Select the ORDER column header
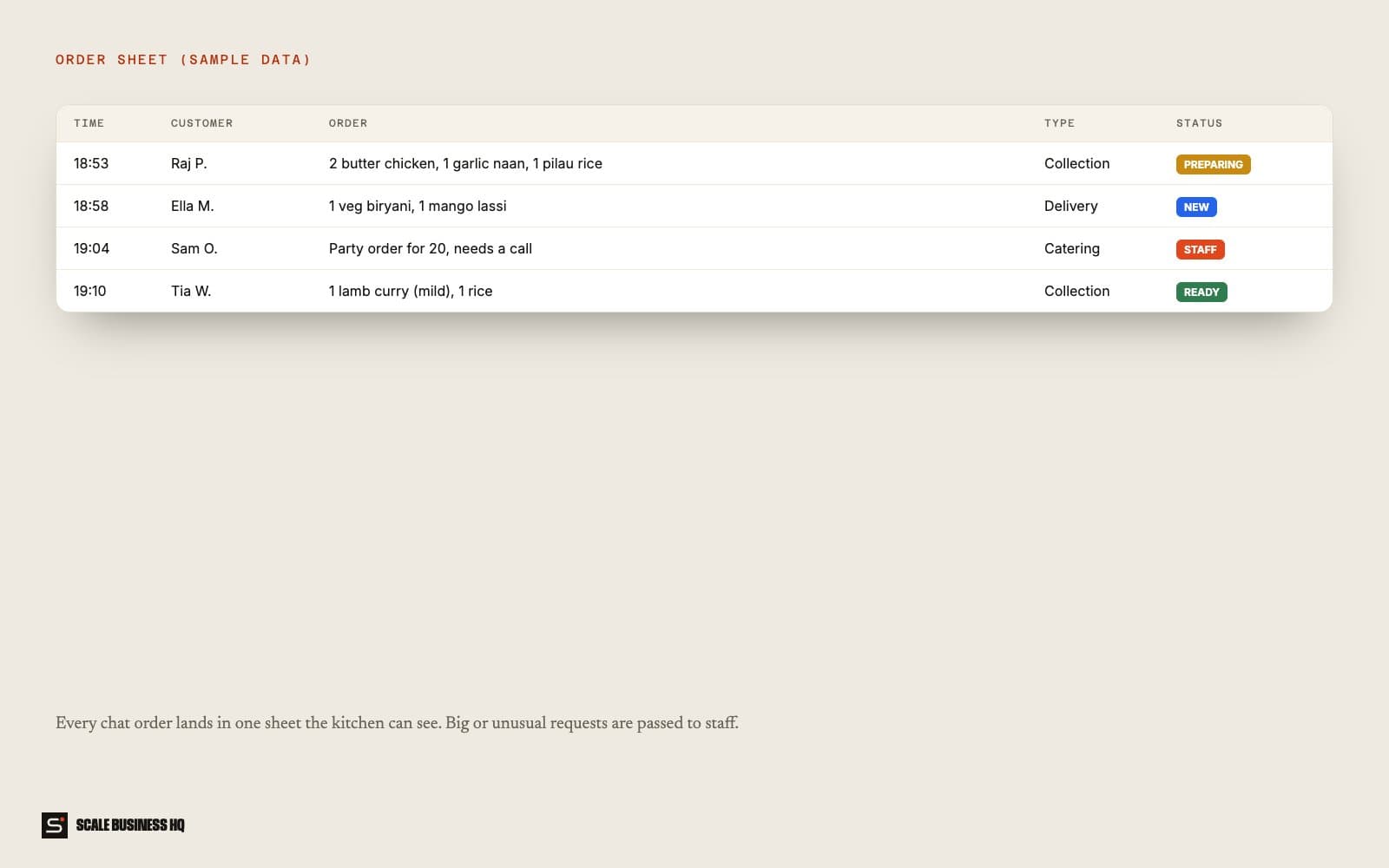The image size is (1389, 868). click(348, 123)
